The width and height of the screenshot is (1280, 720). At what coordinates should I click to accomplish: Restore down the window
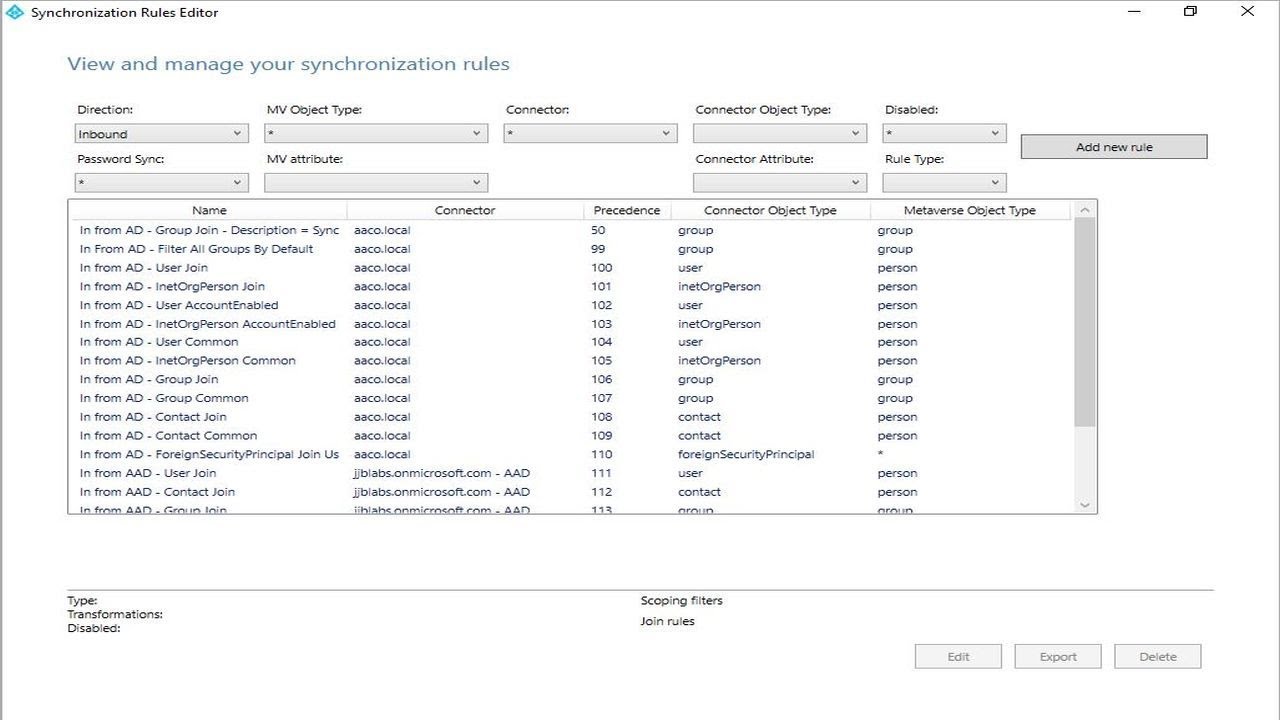(x=1190, y=12)
